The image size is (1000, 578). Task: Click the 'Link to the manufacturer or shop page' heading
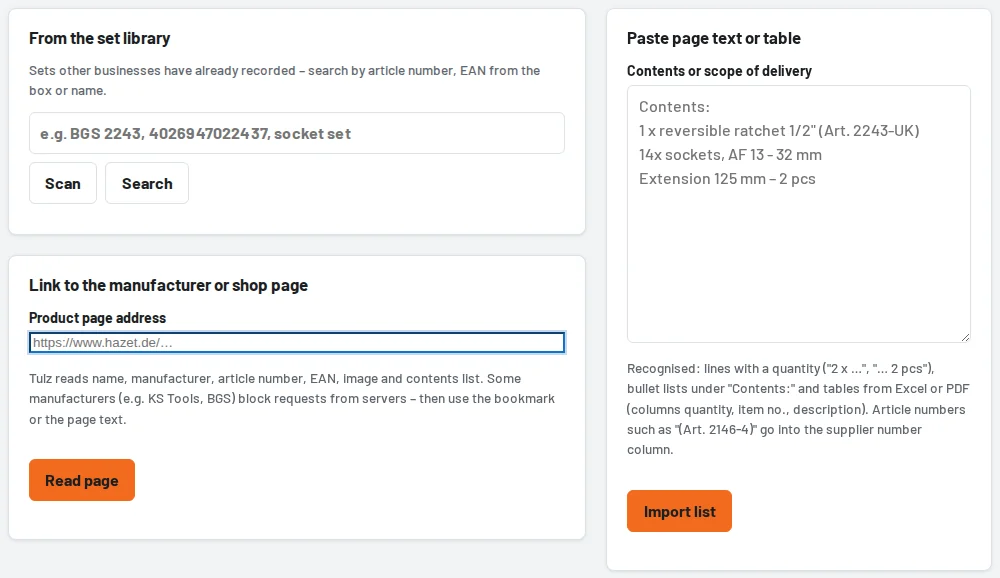pos(168,285)
